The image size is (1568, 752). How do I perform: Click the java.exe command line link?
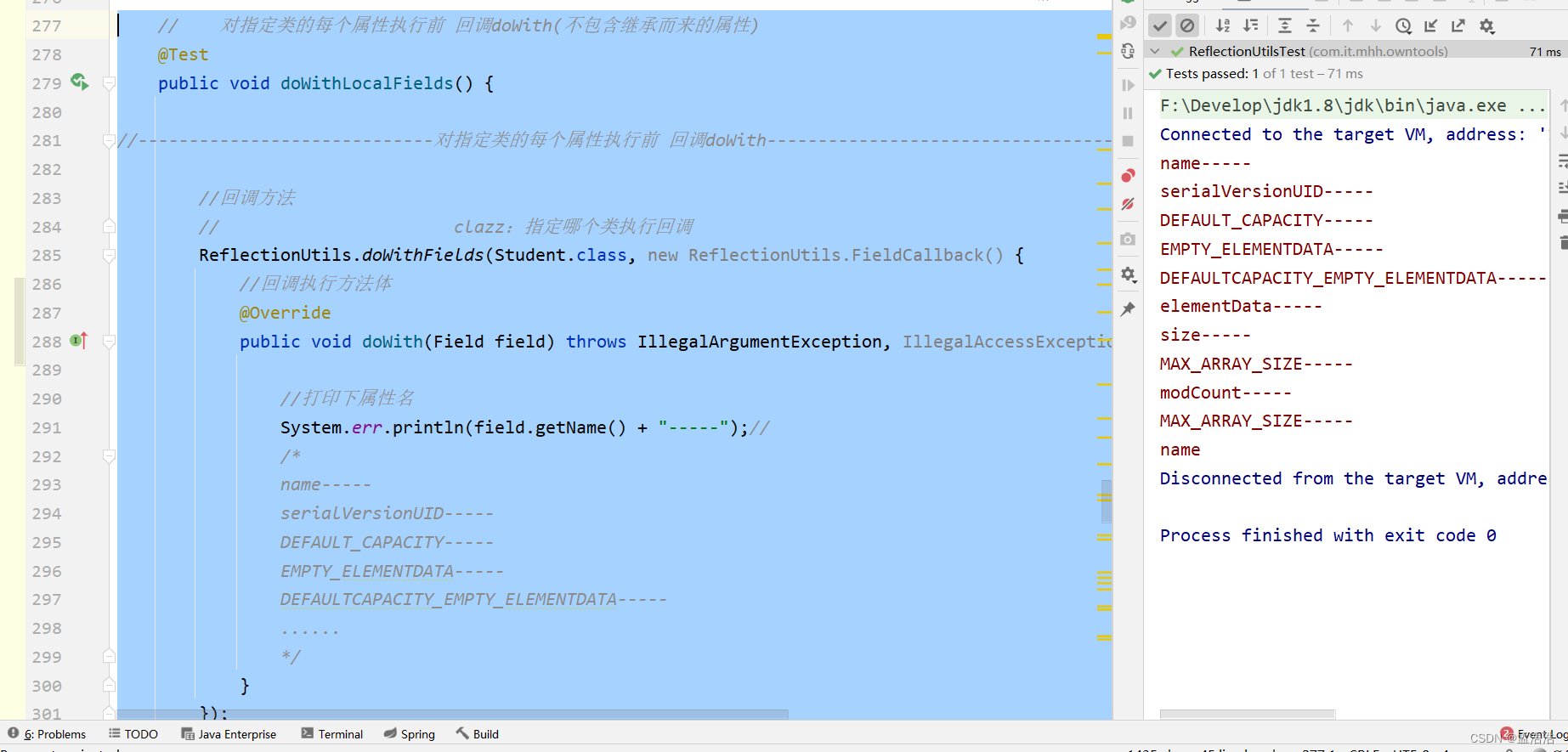[1352, 105]
